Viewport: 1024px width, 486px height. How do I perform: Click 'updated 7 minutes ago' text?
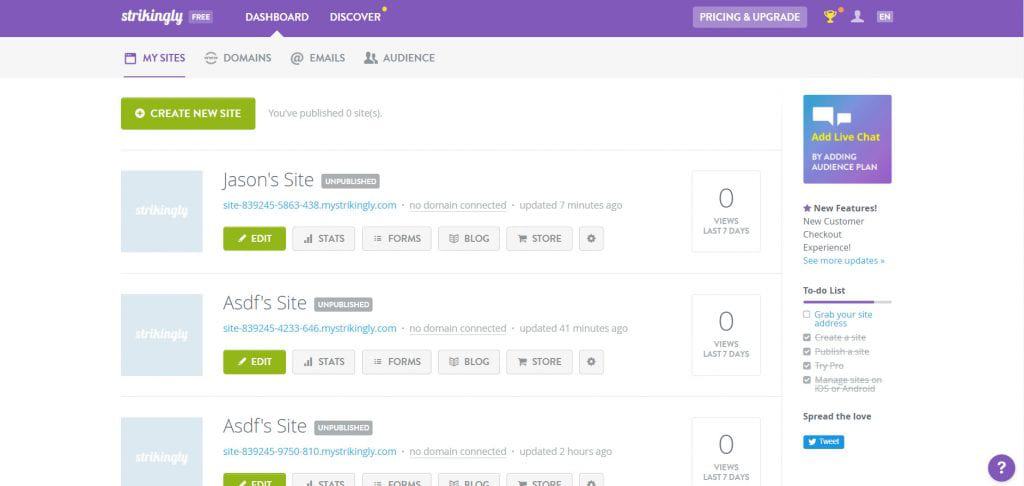tap(571, 205)
